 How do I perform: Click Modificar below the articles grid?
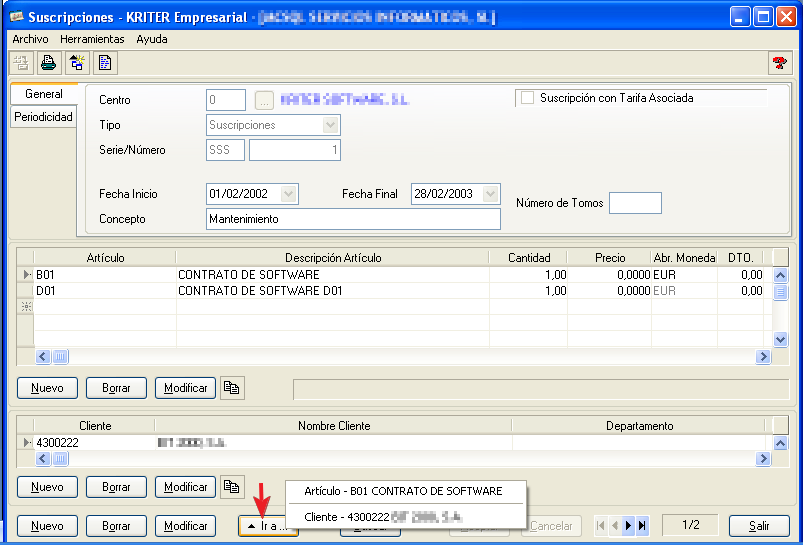click(x=185, y=388)
